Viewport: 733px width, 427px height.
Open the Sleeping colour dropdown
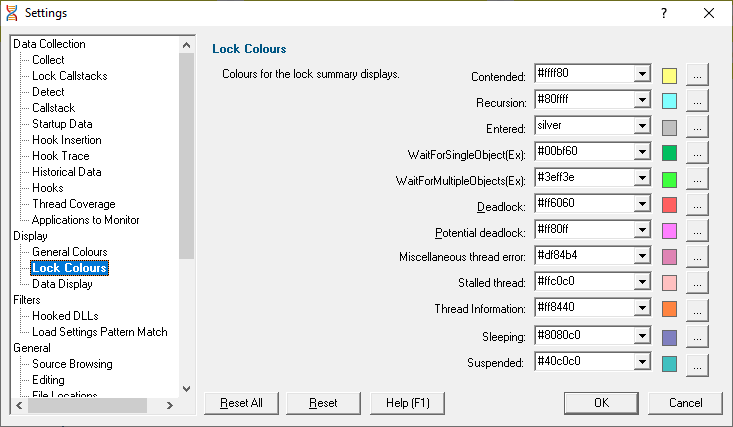[642, 335]
